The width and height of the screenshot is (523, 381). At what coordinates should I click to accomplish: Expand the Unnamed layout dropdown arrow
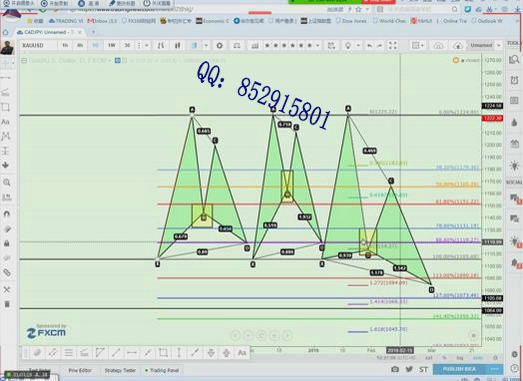(499, 45)
